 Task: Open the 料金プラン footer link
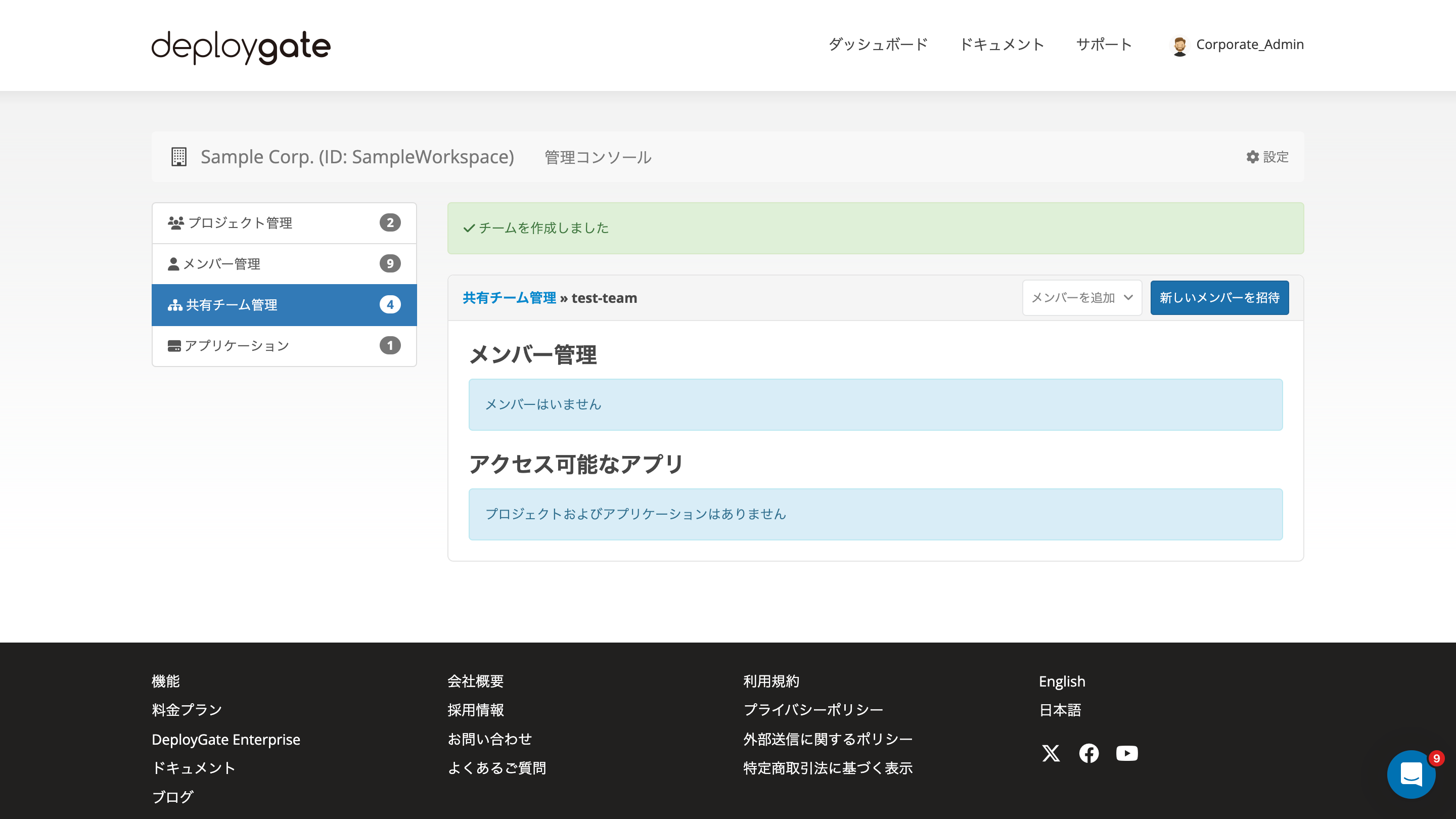click(x=187, y=710)
